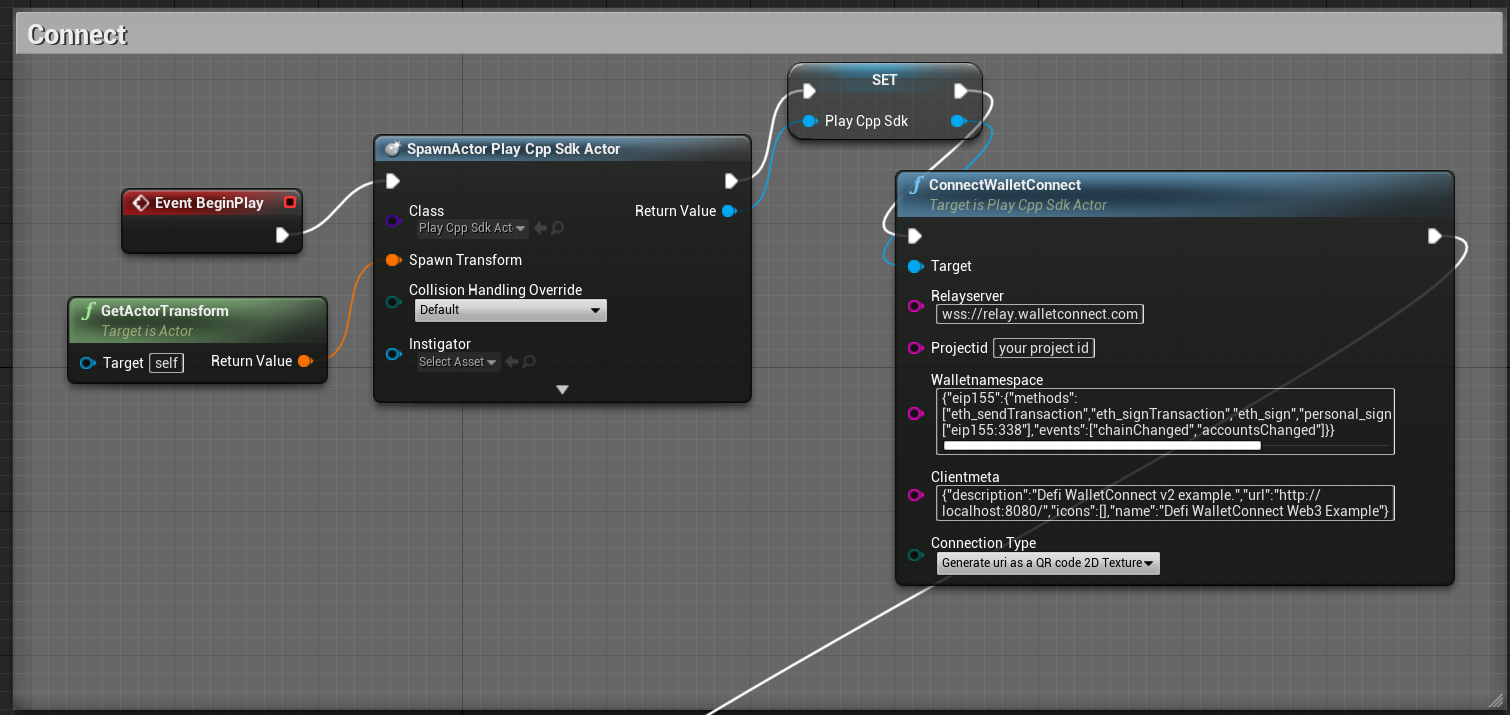Viewport: 1510px width, 715px height.
Task: Expand the SpawnActor node advanced pins arrow
Action: pos(562,390)
